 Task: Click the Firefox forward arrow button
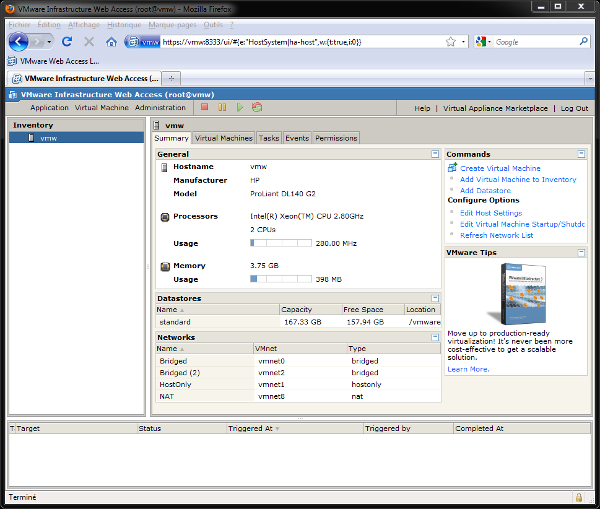pos(37,41)
